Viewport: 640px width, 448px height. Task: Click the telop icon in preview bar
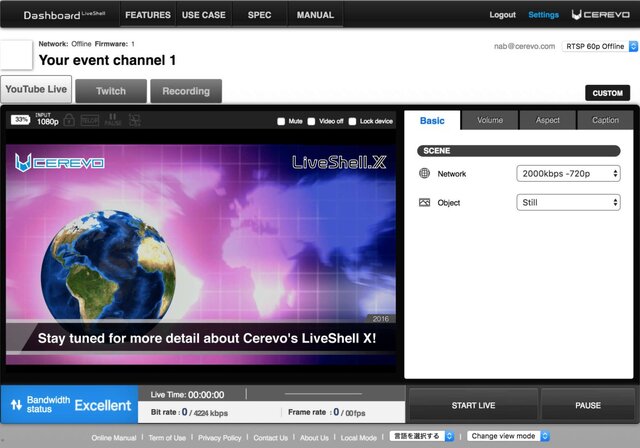tap(90, 120)
